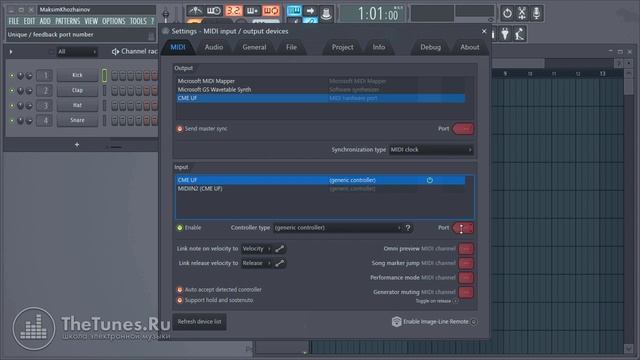Open release velocity curve editor icon
The image size is (640, 360).
(280, 263)
